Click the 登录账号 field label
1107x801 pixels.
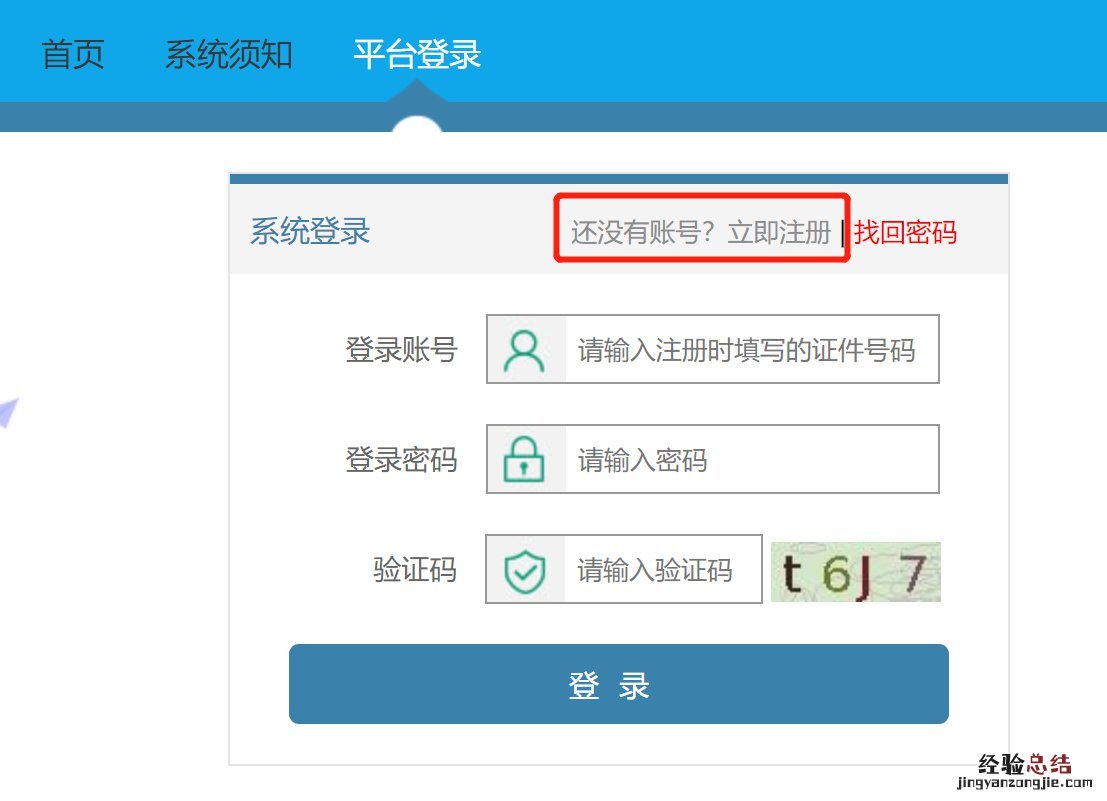pyautogui.click(x=401, y=349)
